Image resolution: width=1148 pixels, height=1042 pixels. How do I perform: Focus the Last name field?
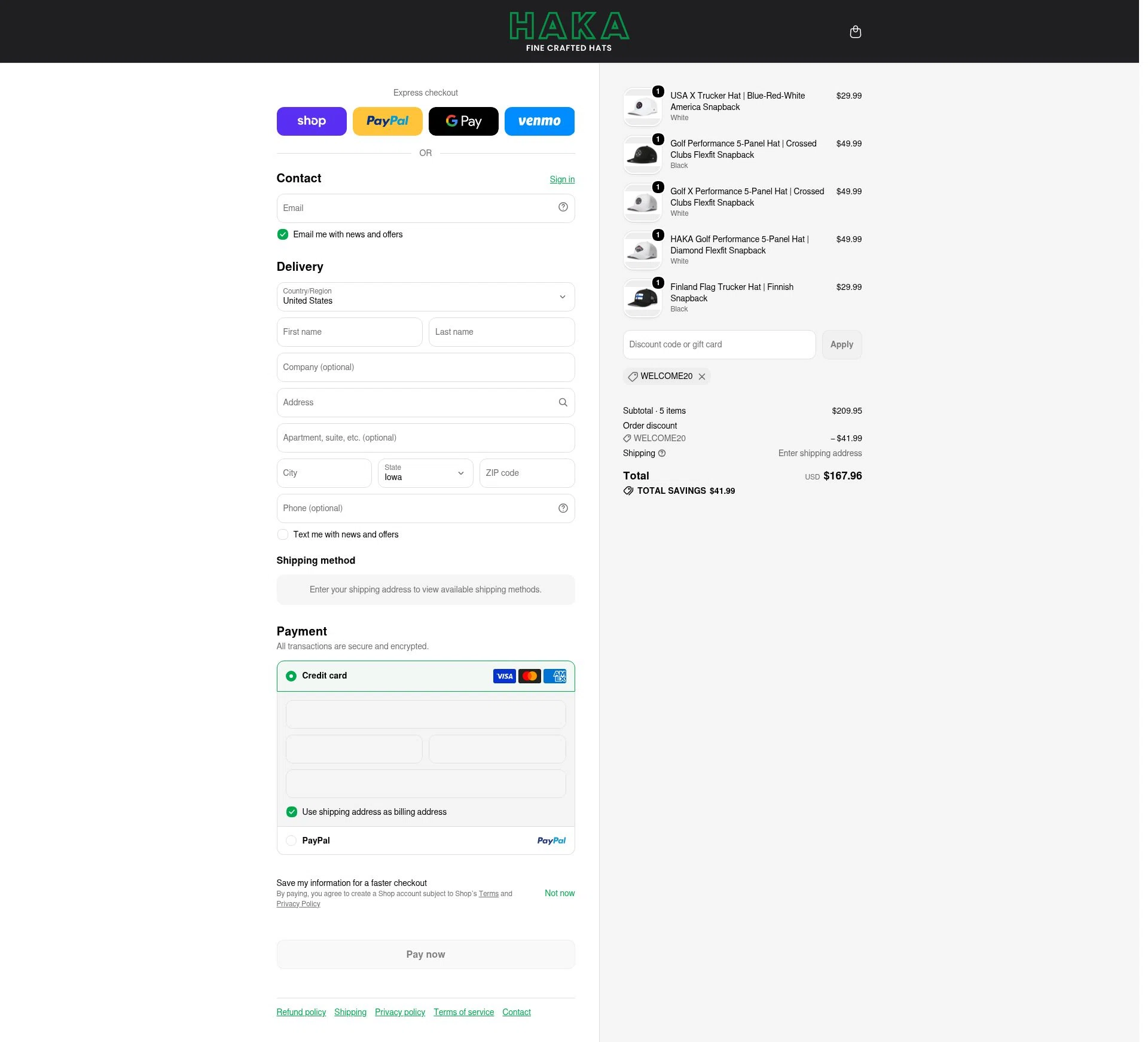[502, 332]
